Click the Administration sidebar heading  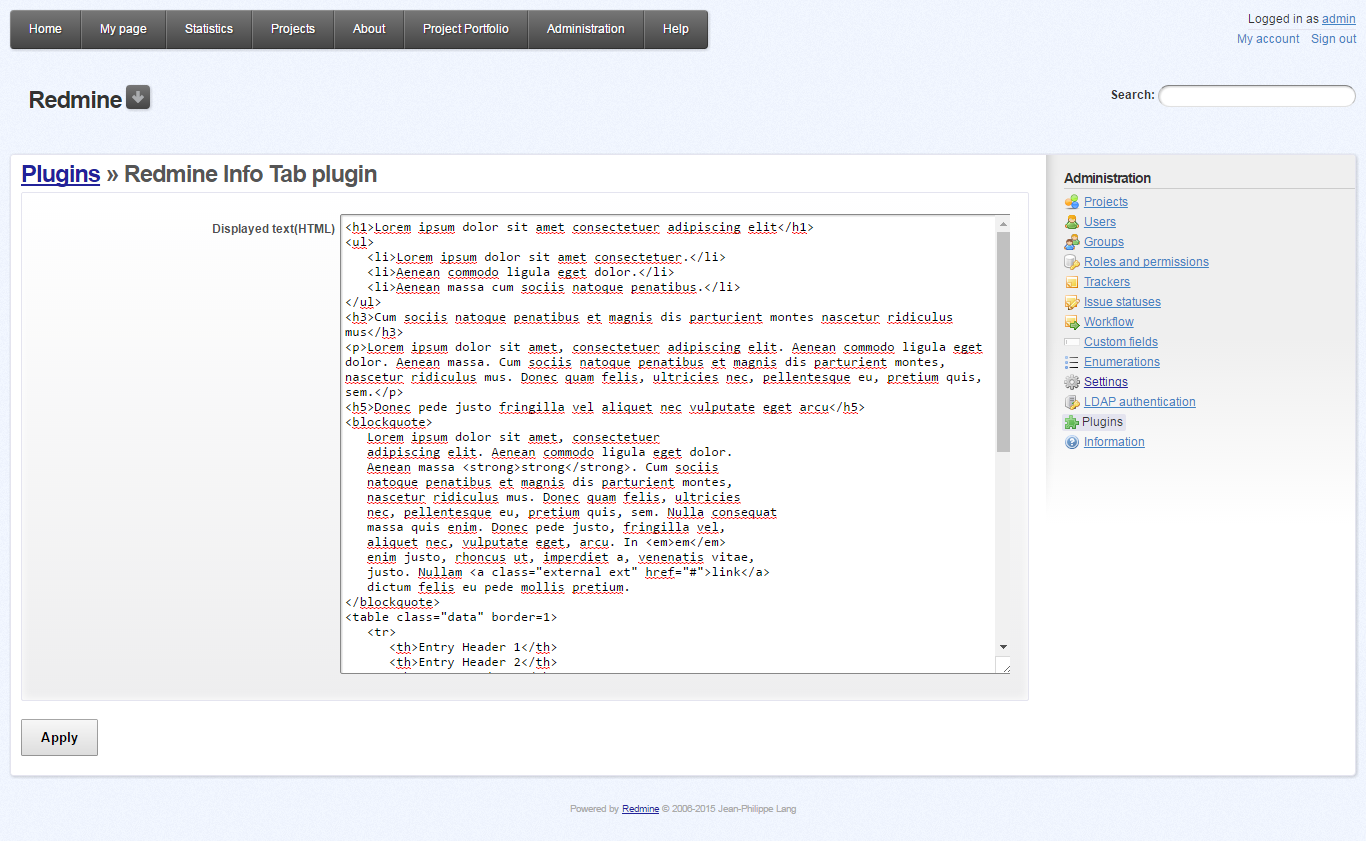tap(1107, 178)
